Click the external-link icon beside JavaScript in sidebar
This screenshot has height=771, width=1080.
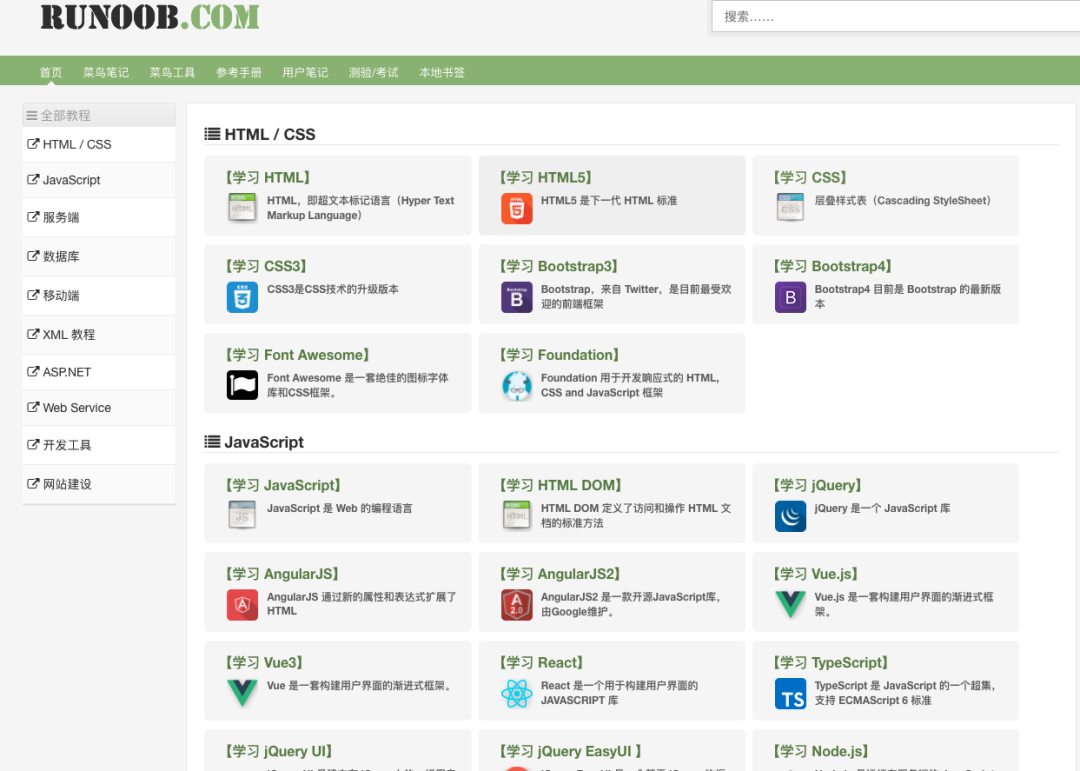coord(32,179)
